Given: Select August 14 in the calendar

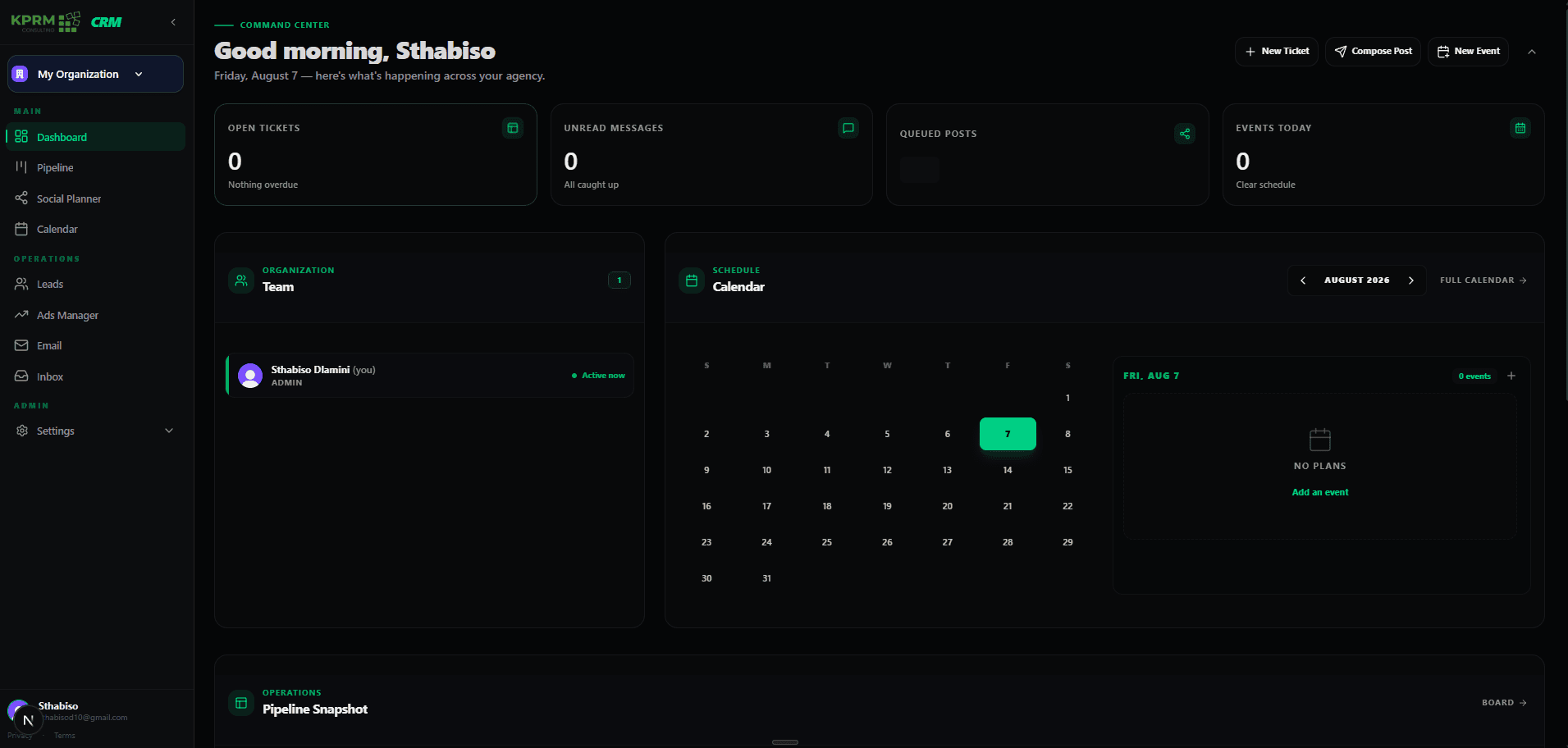Looking at the screenshot, I should 1008,470.
